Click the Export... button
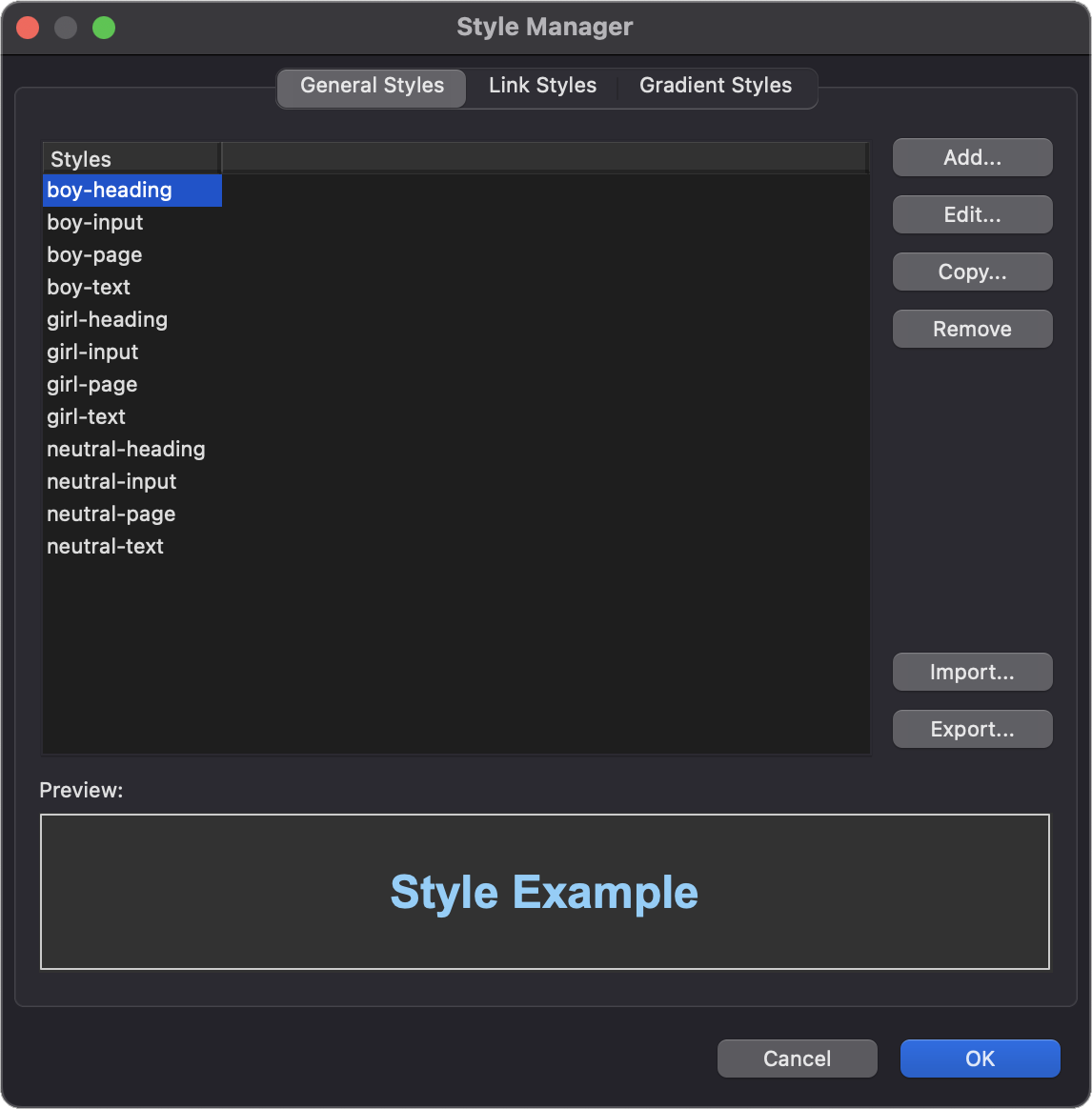The image size is (1092, 1109). (972, 730)
